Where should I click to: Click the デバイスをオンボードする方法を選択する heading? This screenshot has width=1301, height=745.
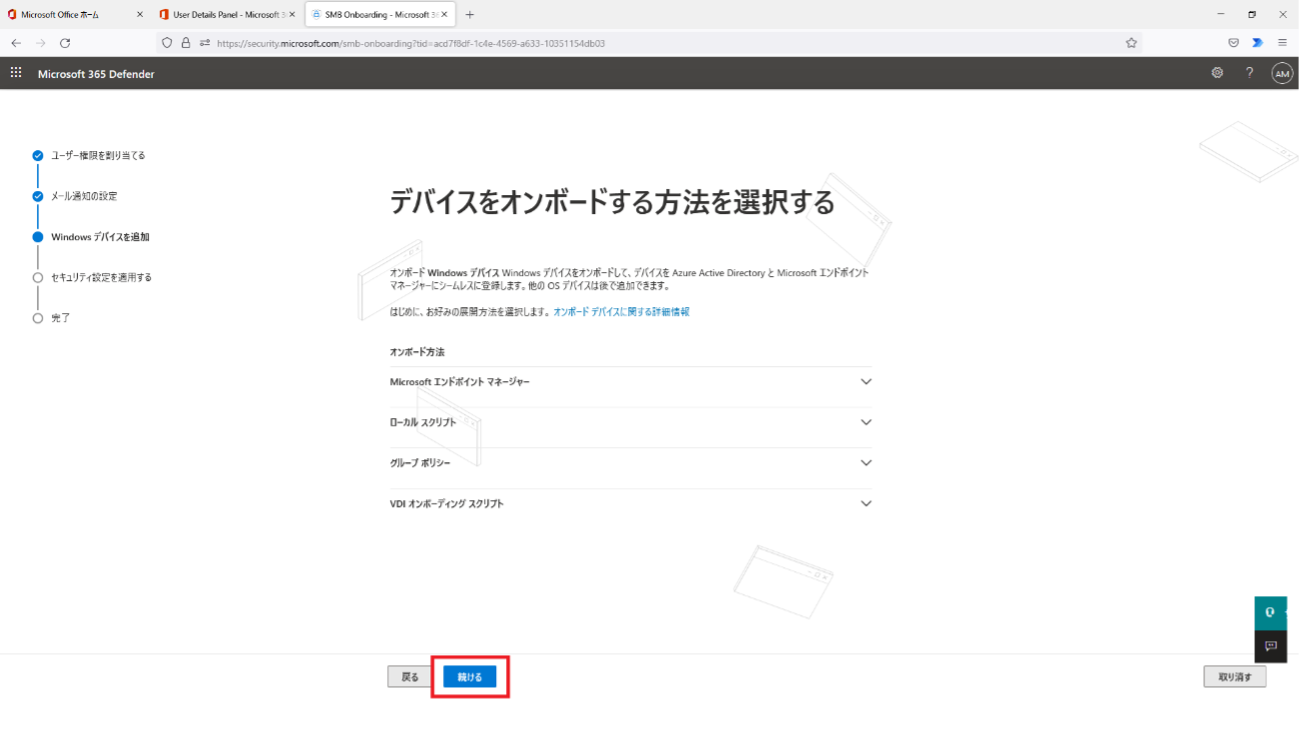tap(612, 203)
